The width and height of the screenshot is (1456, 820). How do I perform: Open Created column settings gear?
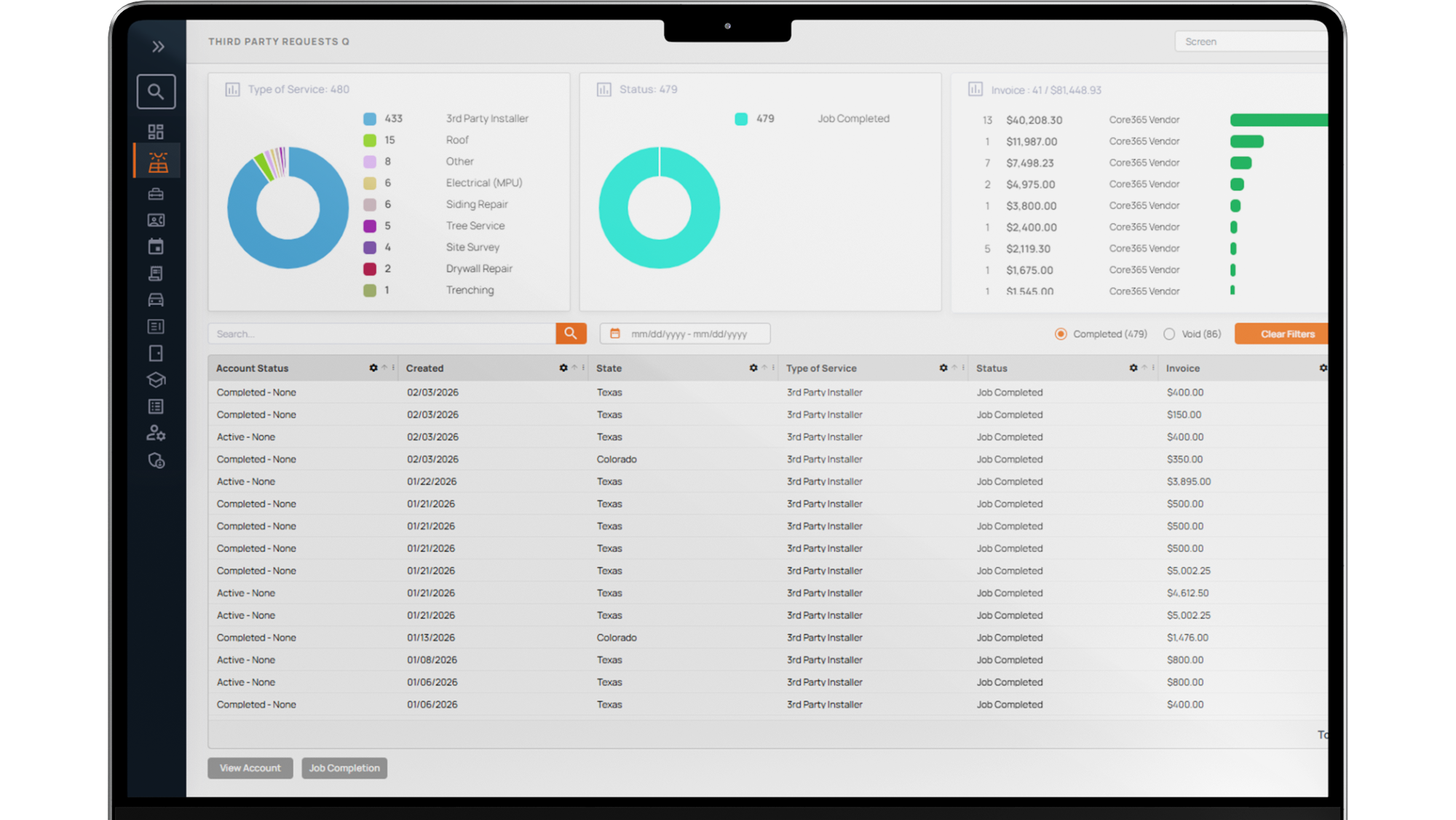[x=563, y=368]
